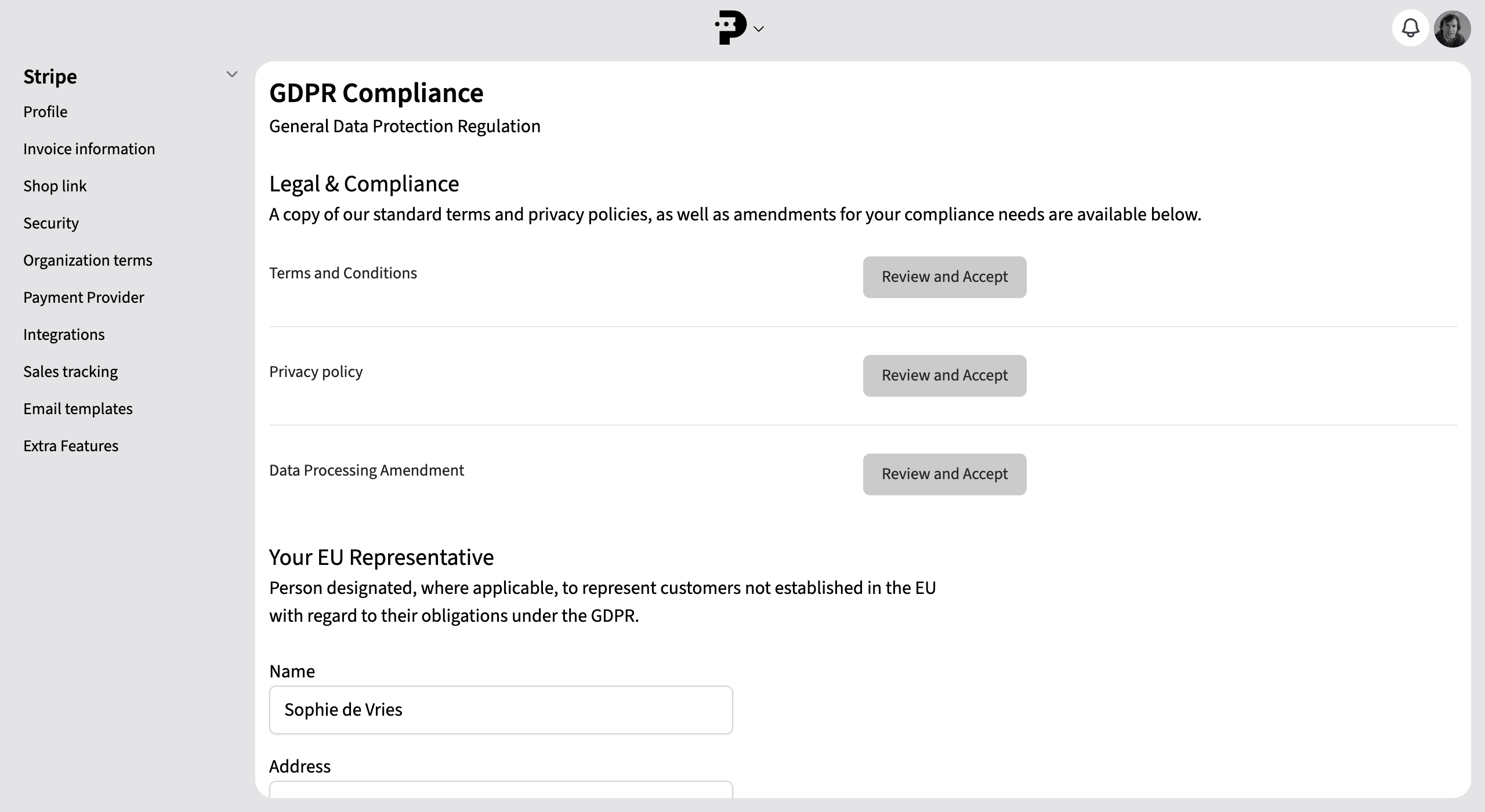1485x812 pixels.
Task: Review and Accept Terms and Conditions
Action: click(x=944, y=277)
